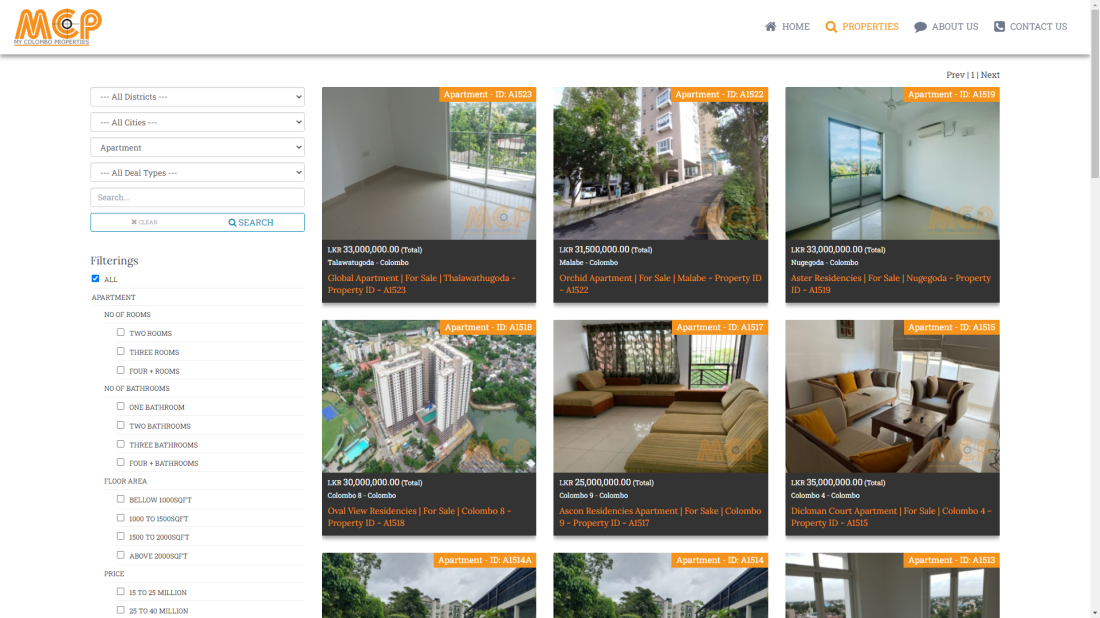Open the Apartment property type dropdown
The height and width of the screenshot is (618, 1100).
point(197,147)
